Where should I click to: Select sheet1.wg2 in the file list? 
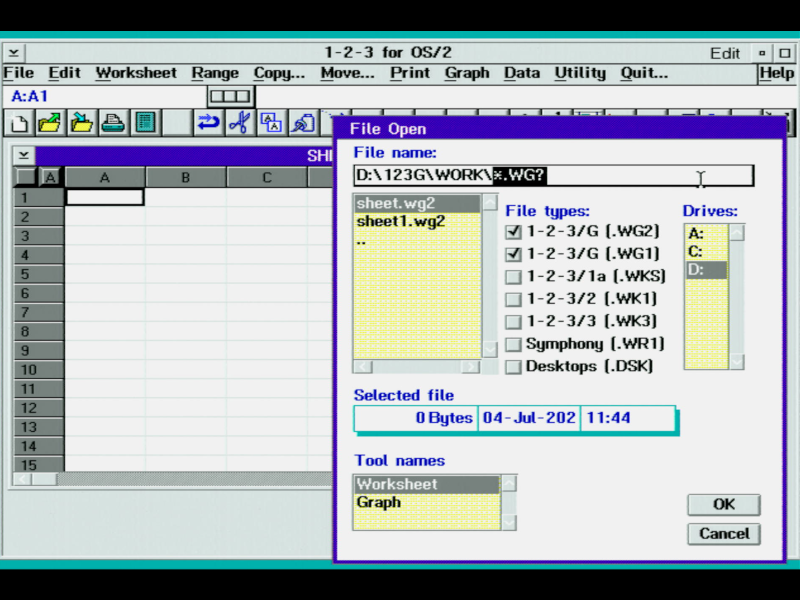point(417,221)
